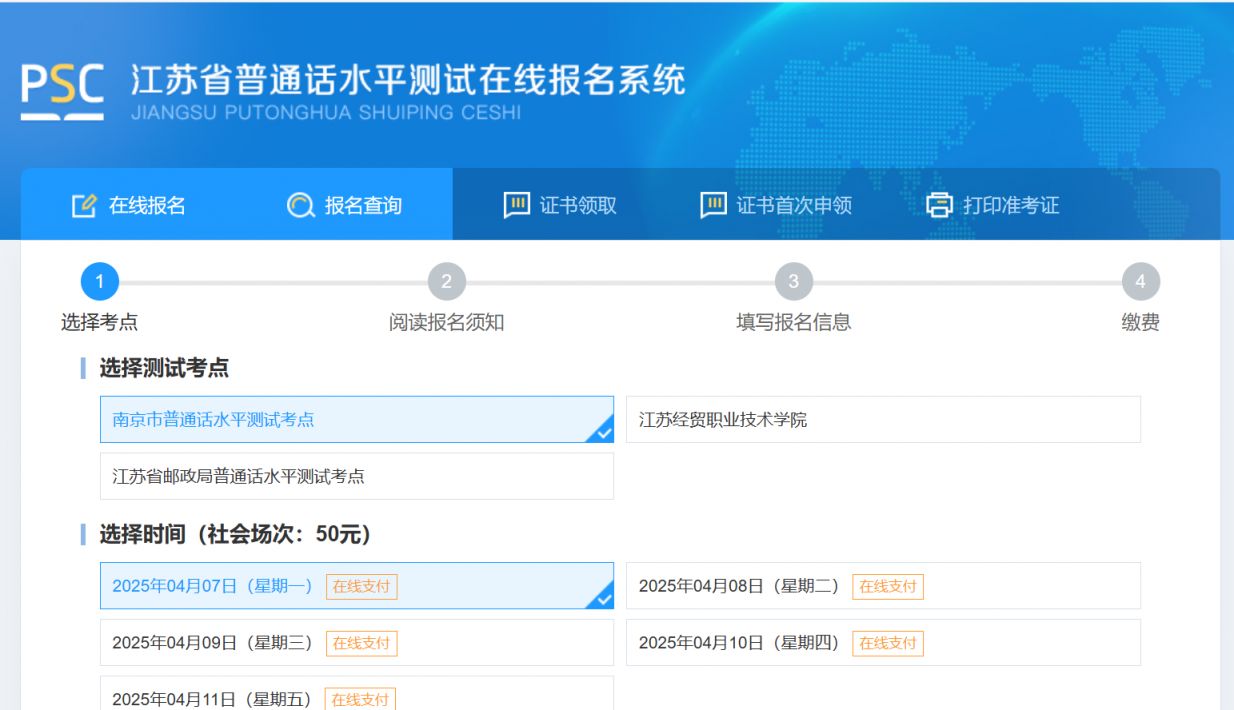Click the checkmark on 南京市 test site
The width and height of the screenshot is (1234, 710).
click(x=603, y=433)
